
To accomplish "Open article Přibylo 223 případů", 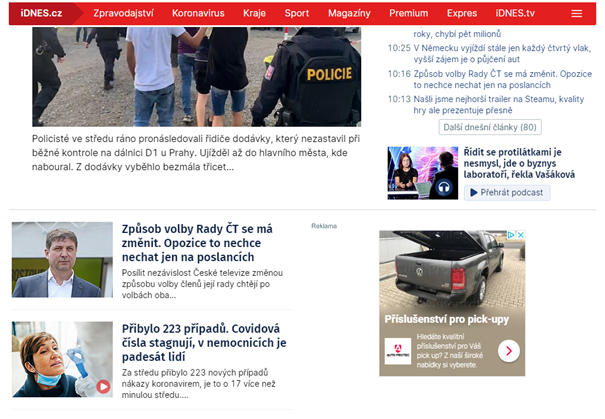I will (204, 343).
